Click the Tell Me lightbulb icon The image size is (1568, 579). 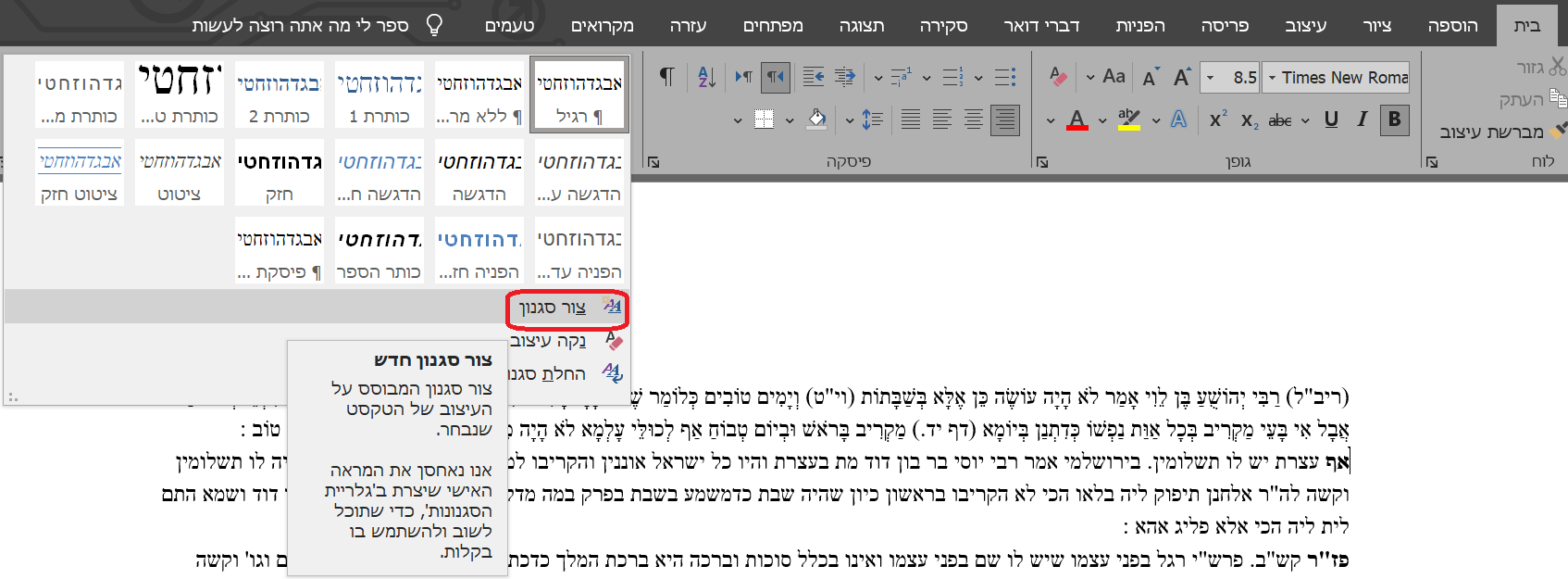(x=433, y=25)
